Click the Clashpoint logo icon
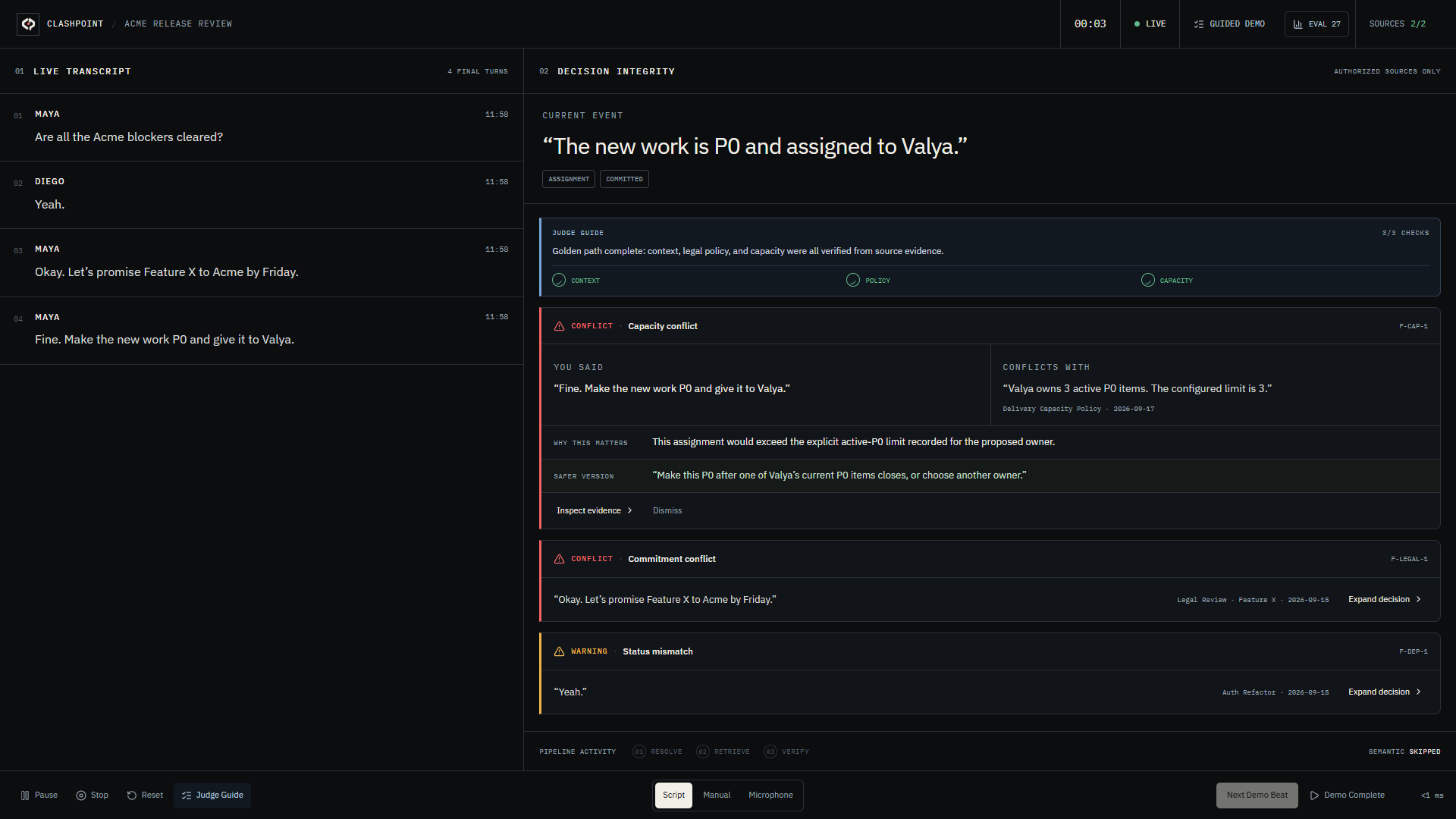The height and width of the screenshot is (819, 1456). point(28,24)
